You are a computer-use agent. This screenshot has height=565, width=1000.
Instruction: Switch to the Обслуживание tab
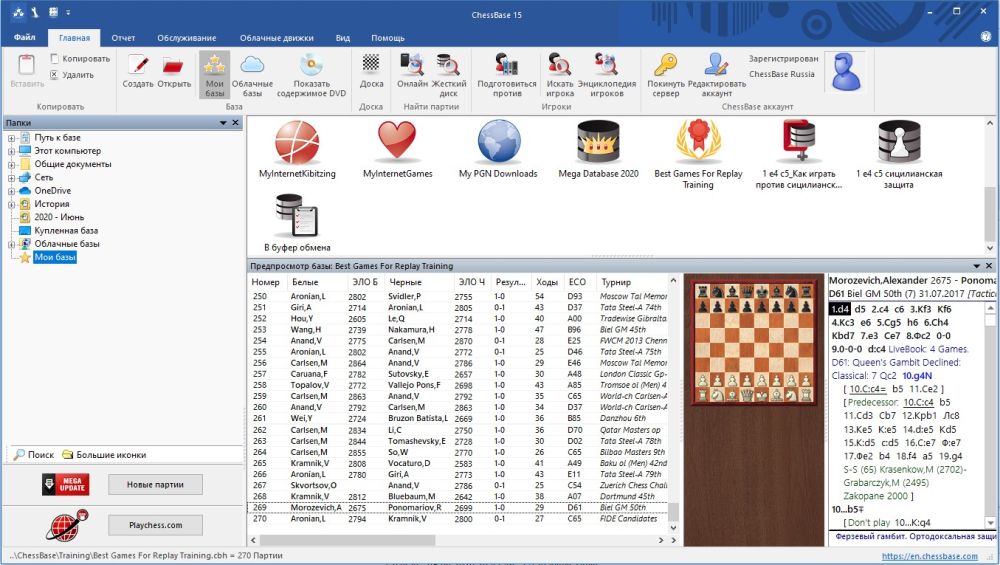pyautogui.click(x=187, y=38)
